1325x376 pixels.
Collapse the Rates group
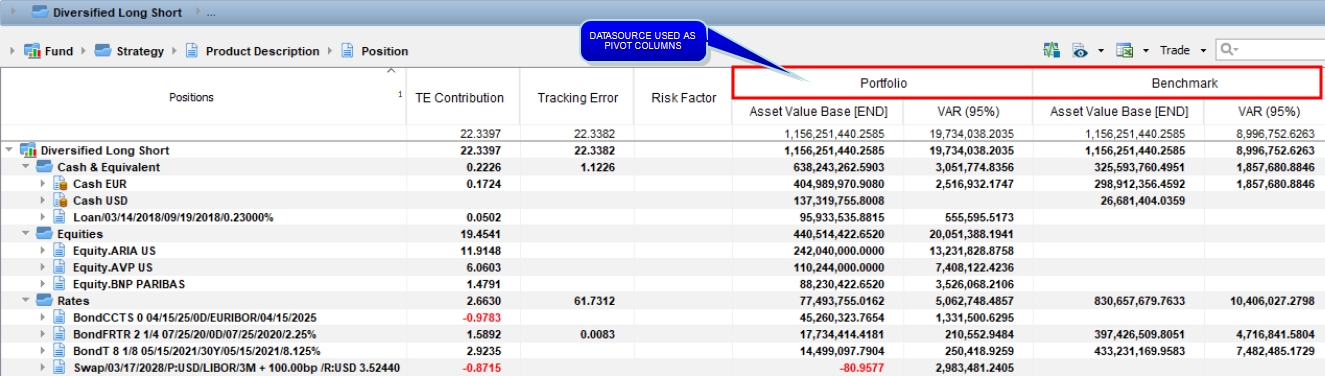[x=27, y=300]
